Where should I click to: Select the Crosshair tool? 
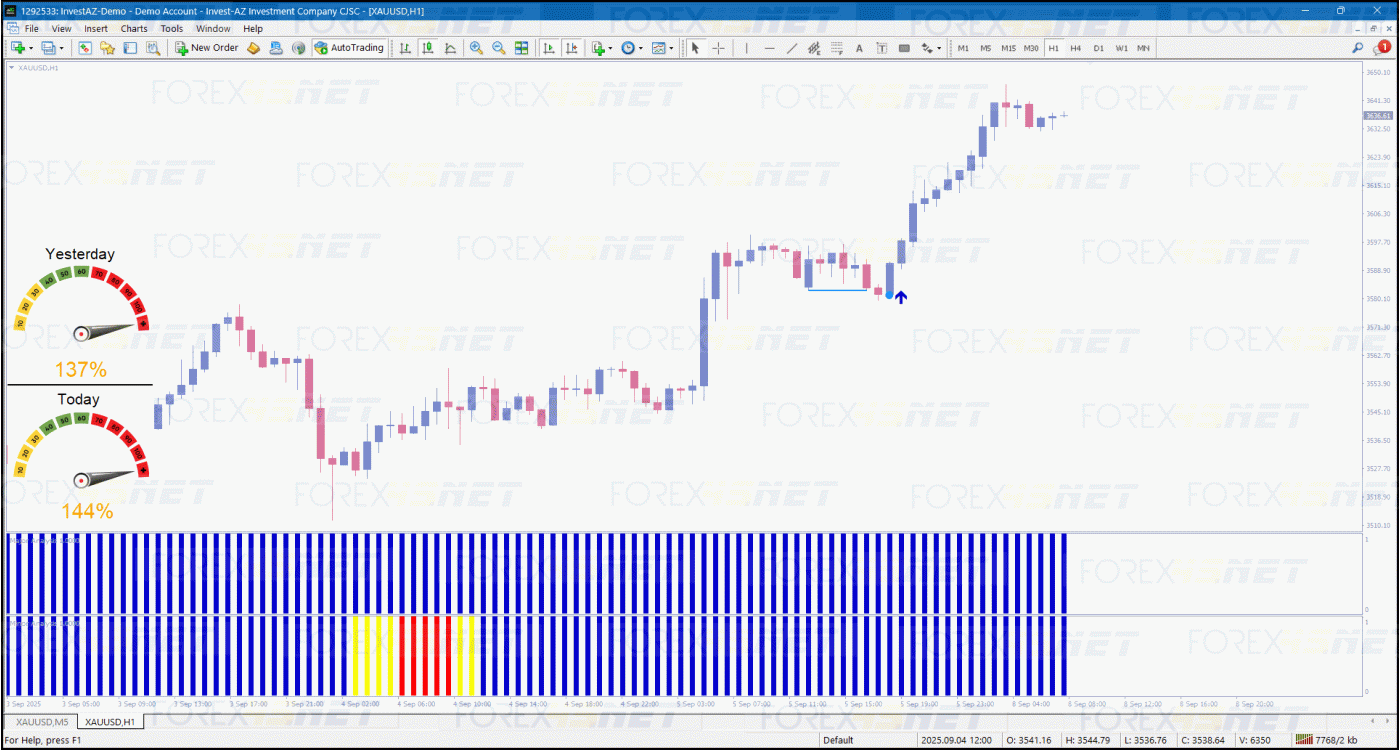click(x=718, y=48)
